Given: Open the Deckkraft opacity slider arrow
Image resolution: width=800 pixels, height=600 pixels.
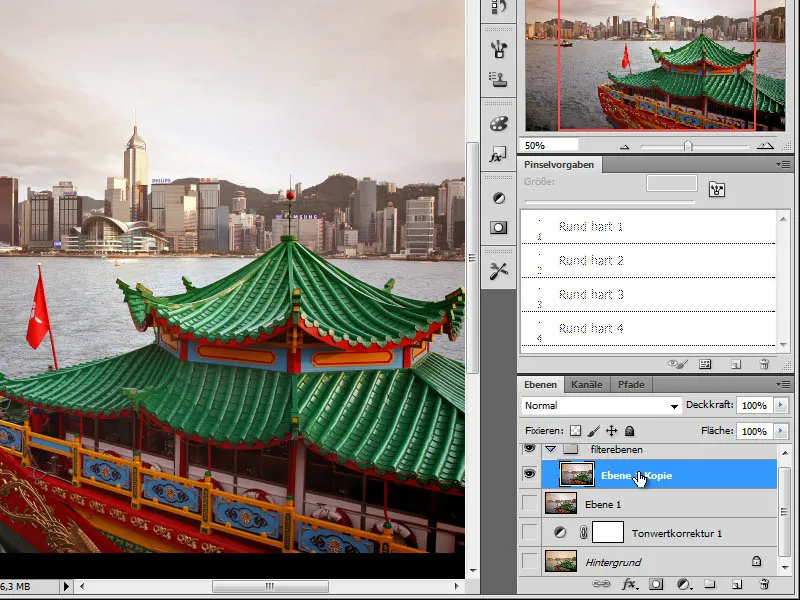Looking at the screenshot, I should point(780,406).
